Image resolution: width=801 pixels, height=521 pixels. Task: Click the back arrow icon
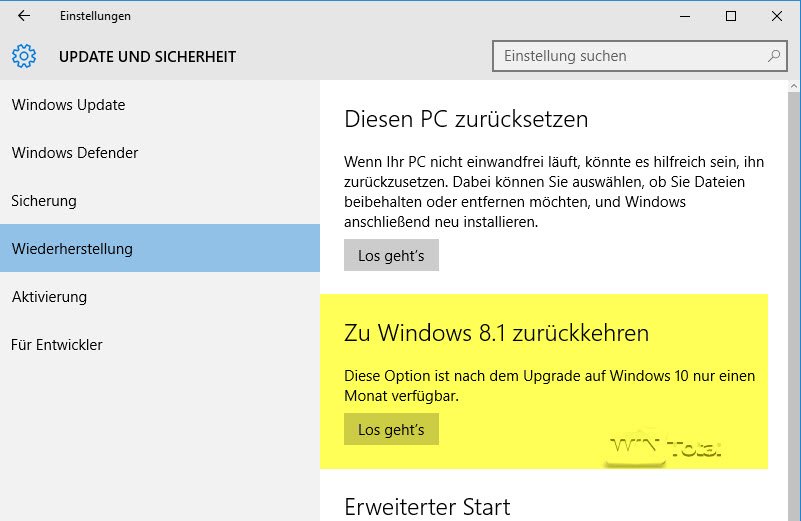pos(24,16)
